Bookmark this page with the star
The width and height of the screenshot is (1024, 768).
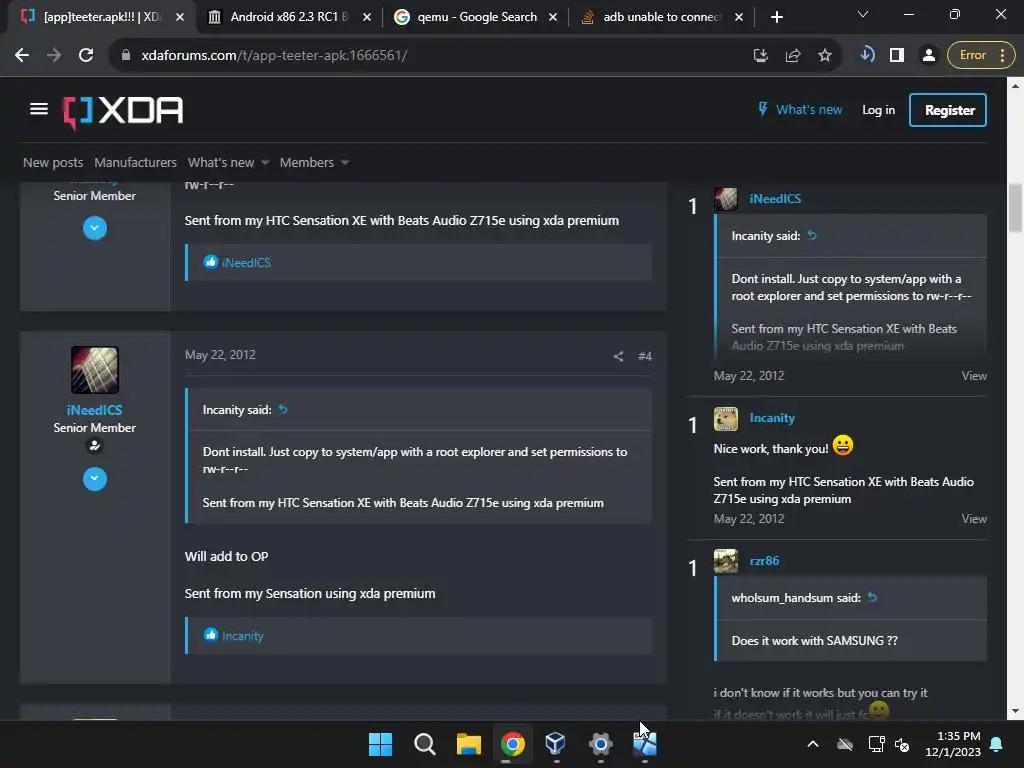(x=825, y=56)
